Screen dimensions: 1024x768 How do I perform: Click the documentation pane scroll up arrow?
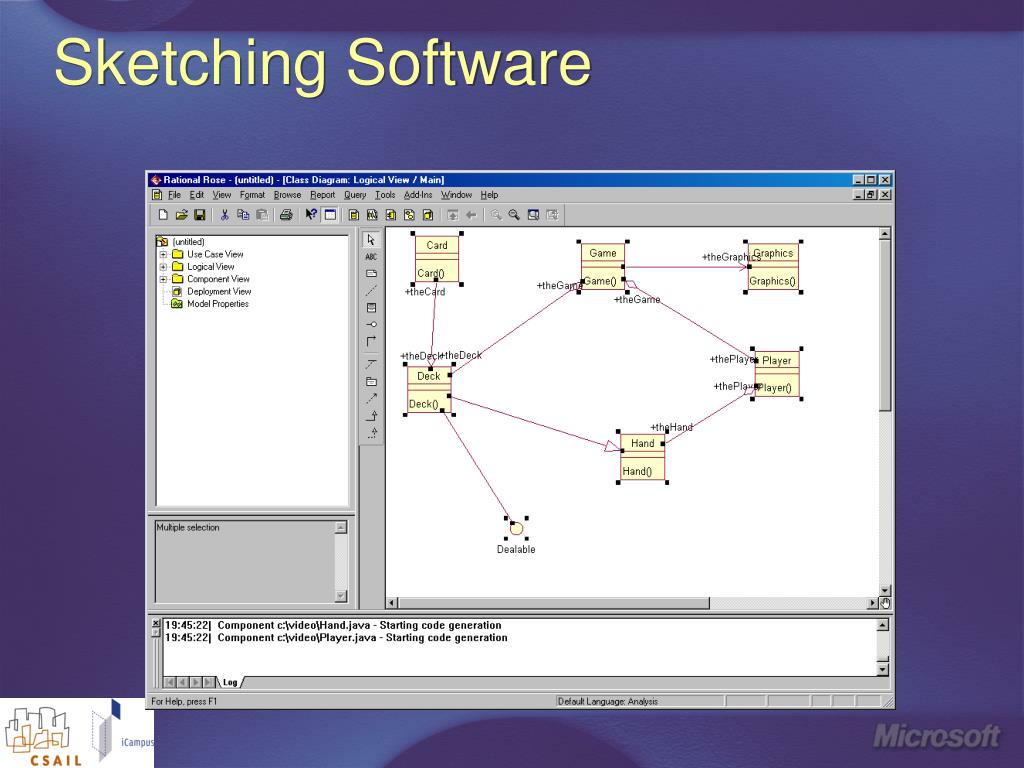point(341,527)
